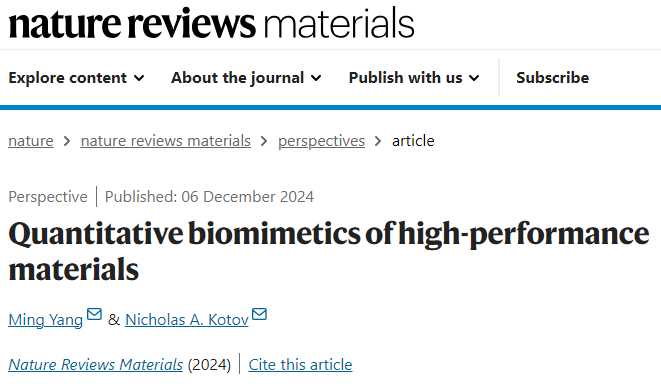Click author name Nicholas A. Kotov

[x=187, y=320]
